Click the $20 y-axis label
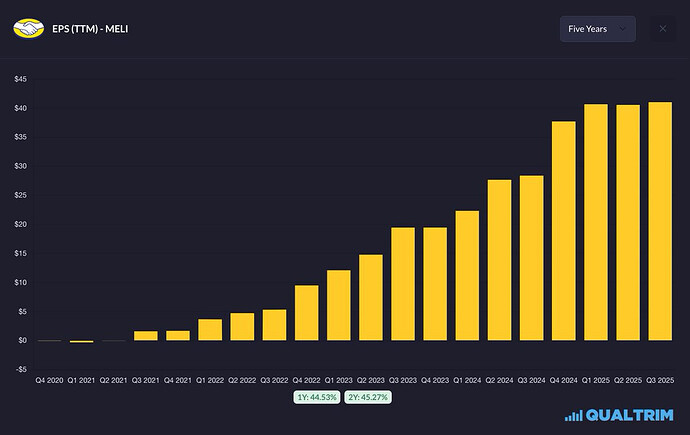Image resolution: width=690 pixels, height=435 pixels. point(21,224)
